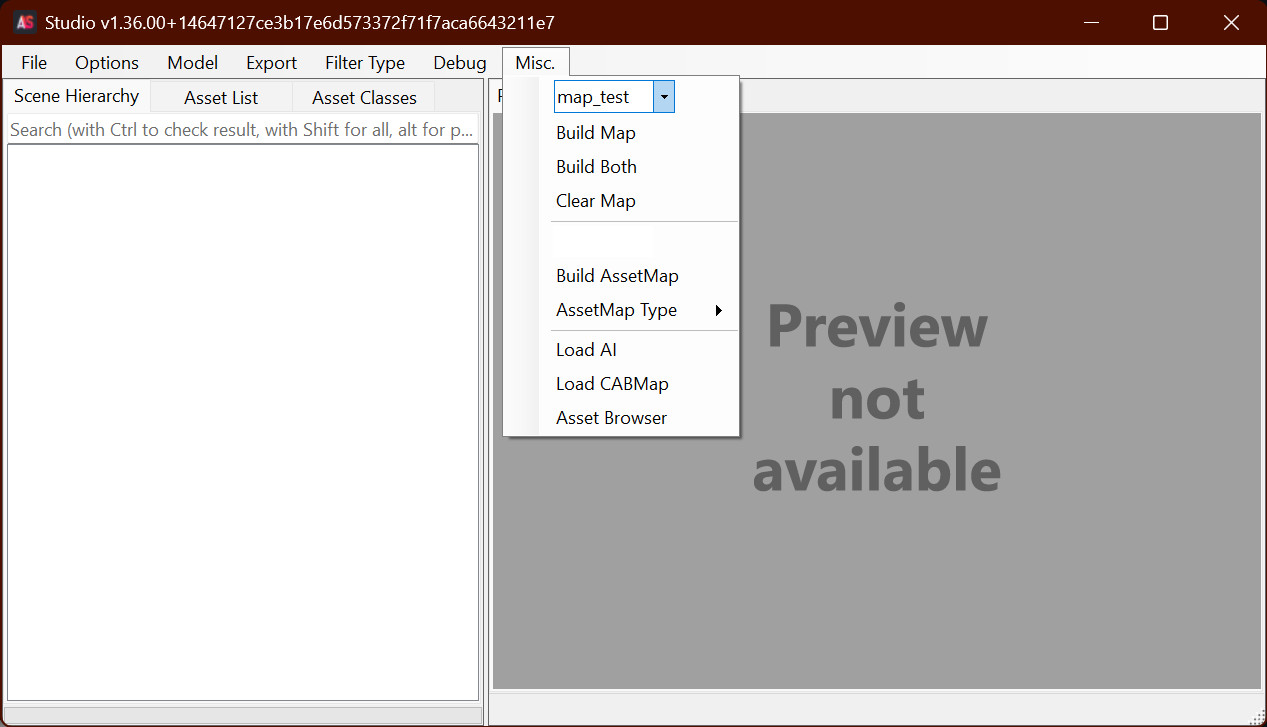Open the Export menu
Viewport: 1267px width, 727px height.
(272, 62)
